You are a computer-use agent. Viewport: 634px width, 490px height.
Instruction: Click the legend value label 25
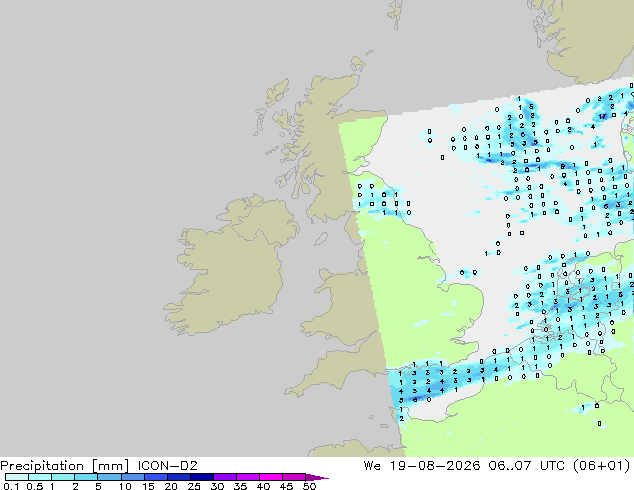click(x=194, y=486)
